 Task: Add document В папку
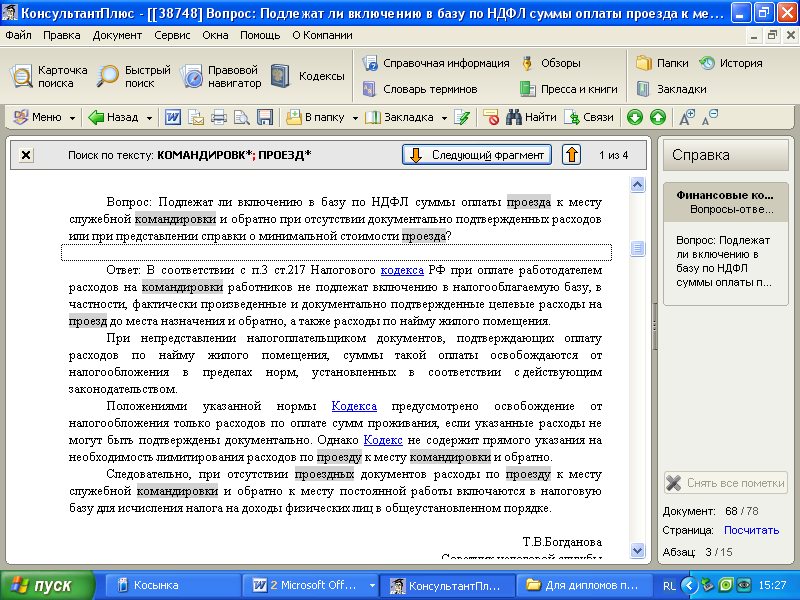315,117
